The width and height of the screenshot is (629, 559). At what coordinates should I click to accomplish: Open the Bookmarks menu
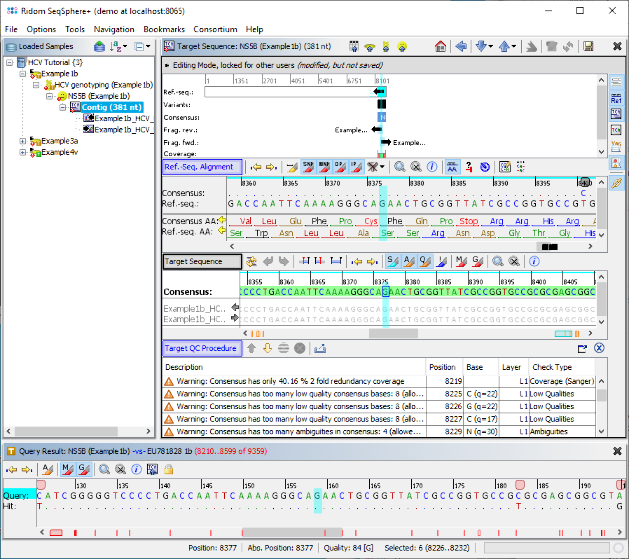coord(164,29)
